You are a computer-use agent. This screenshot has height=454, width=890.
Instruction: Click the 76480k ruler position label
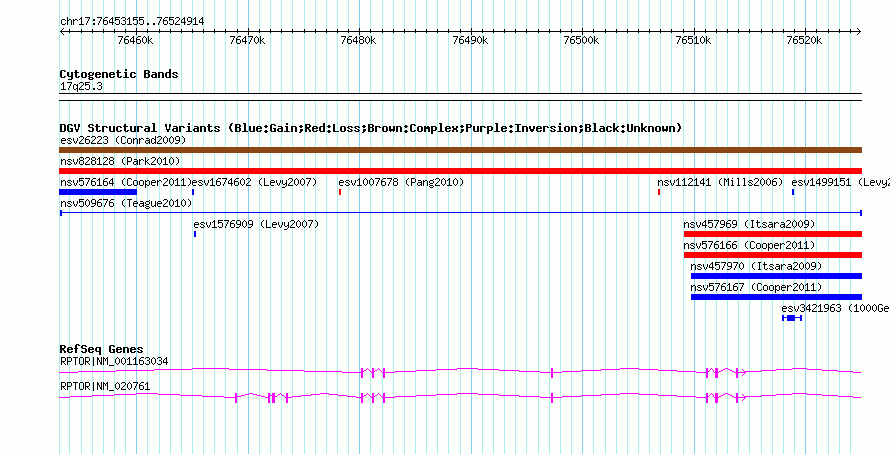(360, 40)
